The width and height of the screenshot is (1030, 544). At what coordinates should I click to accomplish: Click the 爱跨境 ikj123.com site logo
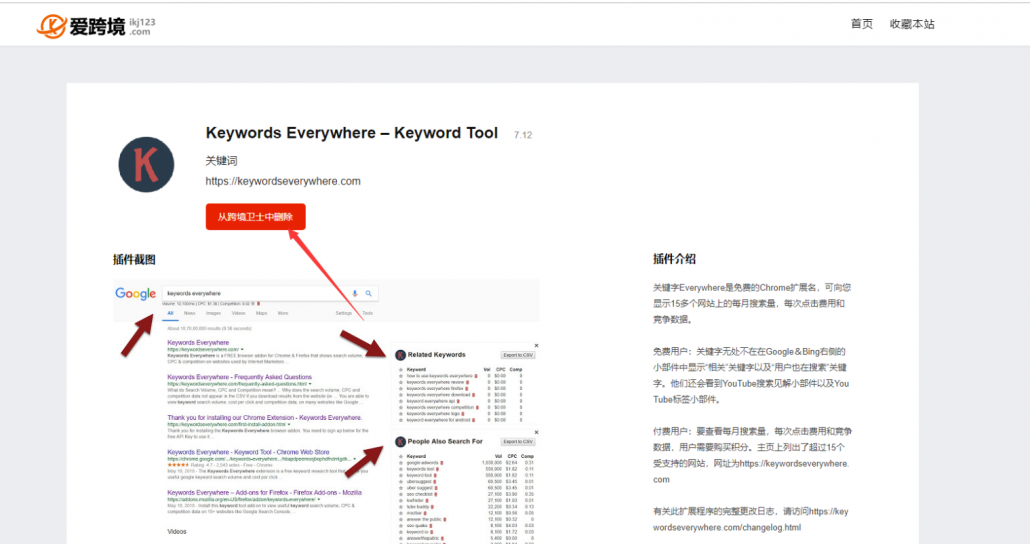pyautogui.click(x=96, y=26)
